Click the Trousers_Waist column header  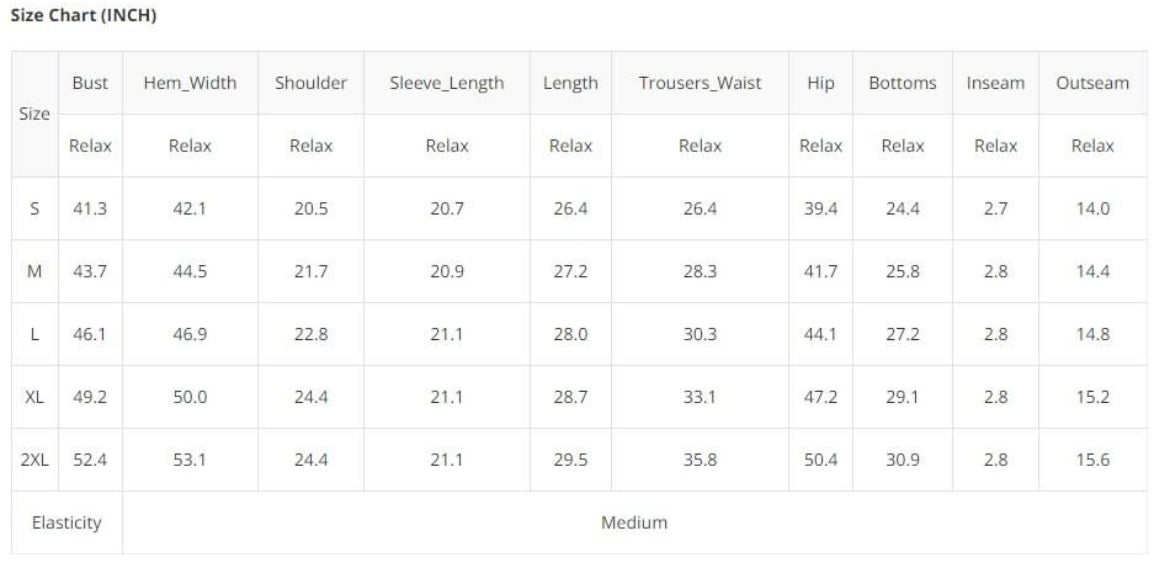tap(700, 83)
